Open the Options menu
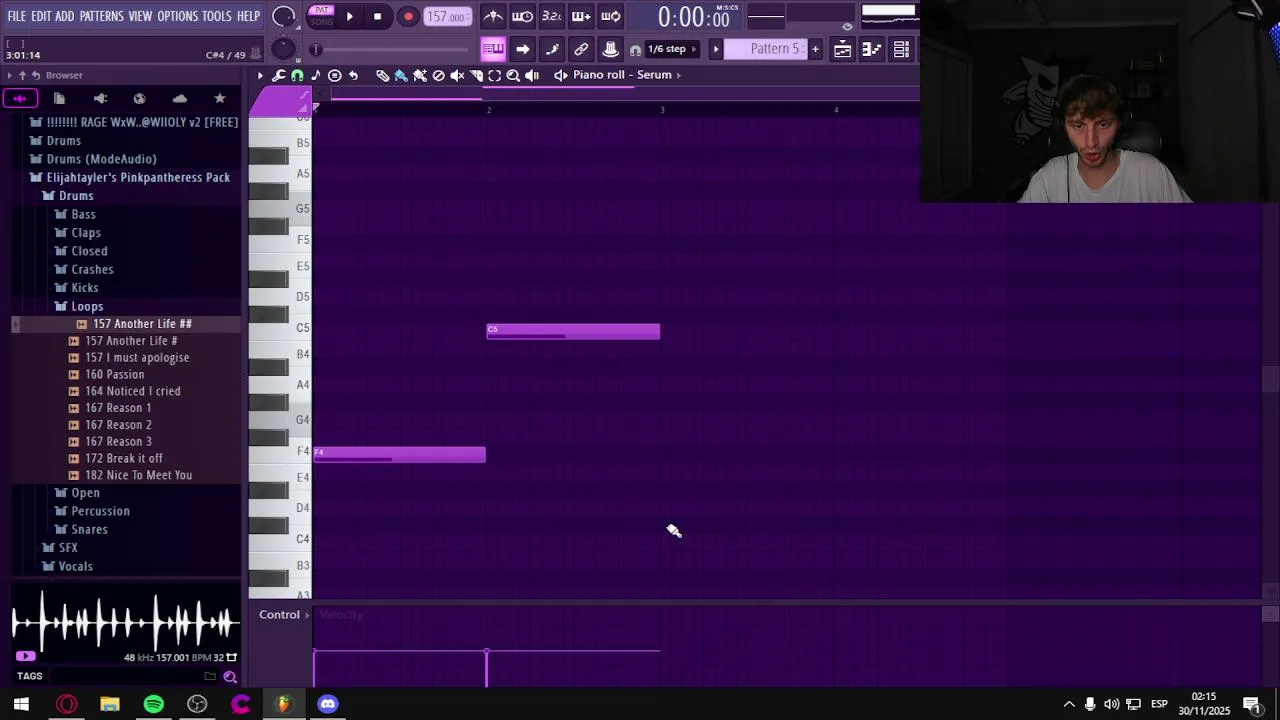The height and width of the screenshot is (720, 1280). [x=178, y=16]
